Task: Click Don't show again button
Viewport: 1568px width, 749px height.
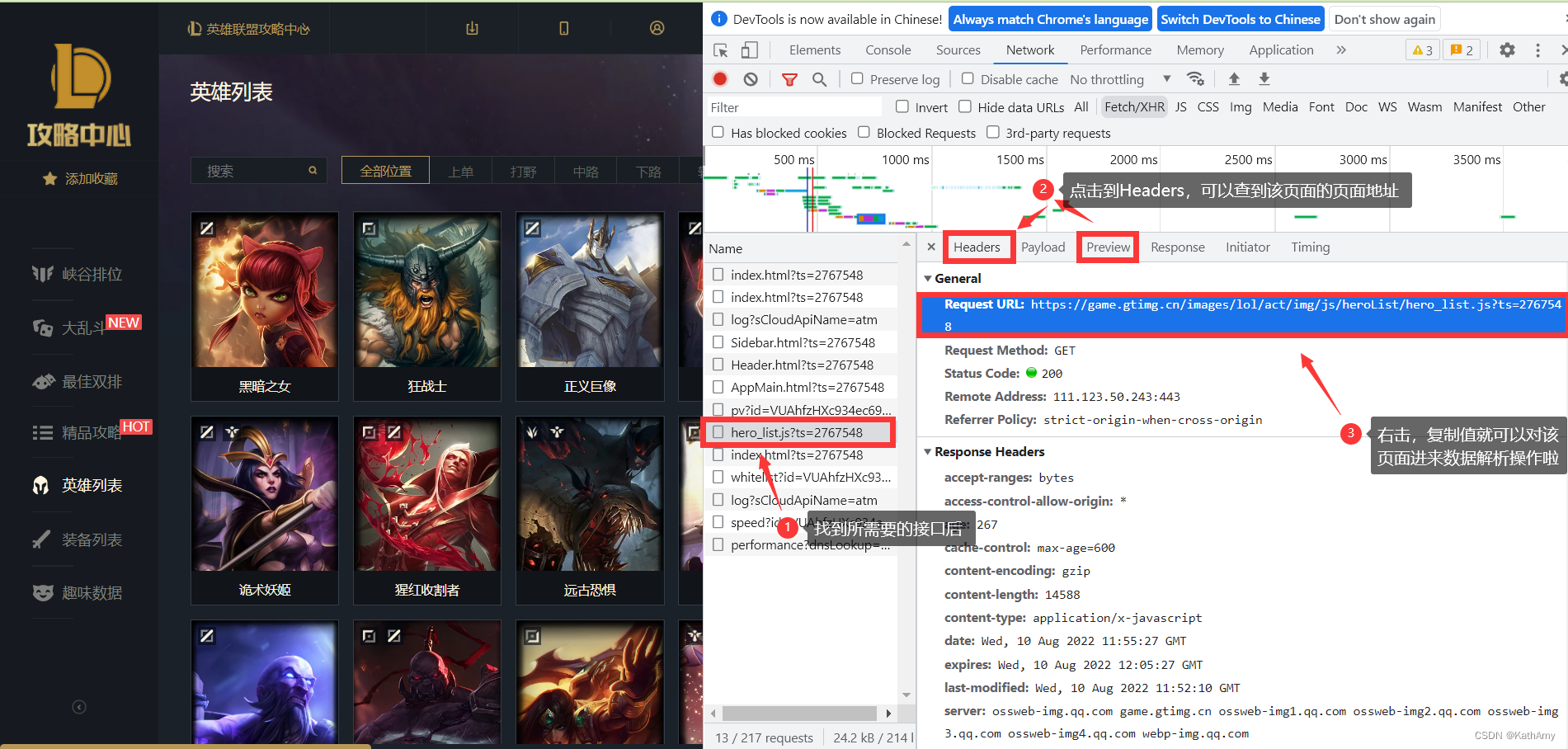Action: pyautogui.click(x=1385, y=19)
